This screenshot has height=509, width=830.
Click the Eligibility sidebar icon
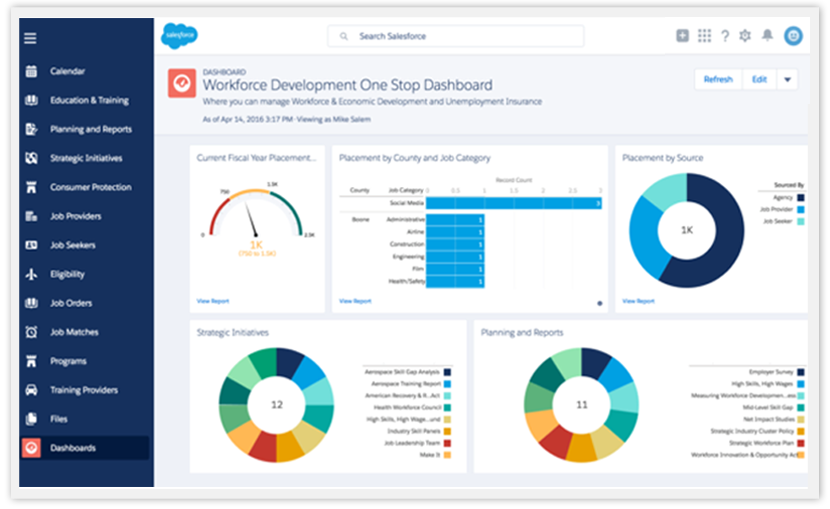pos(31,274)
